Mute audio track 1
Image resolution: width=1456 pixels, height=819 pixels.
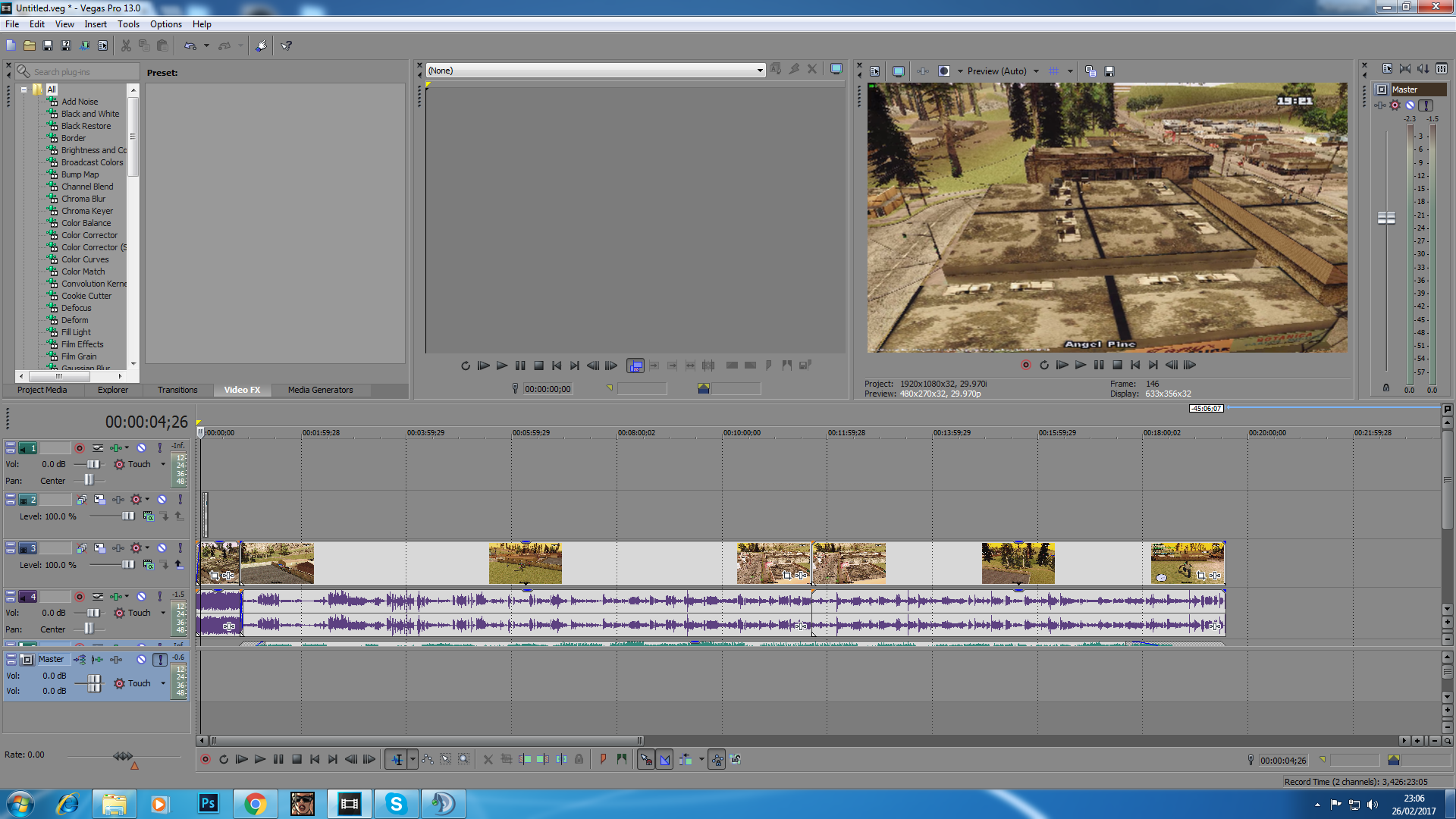coord(141,448)
